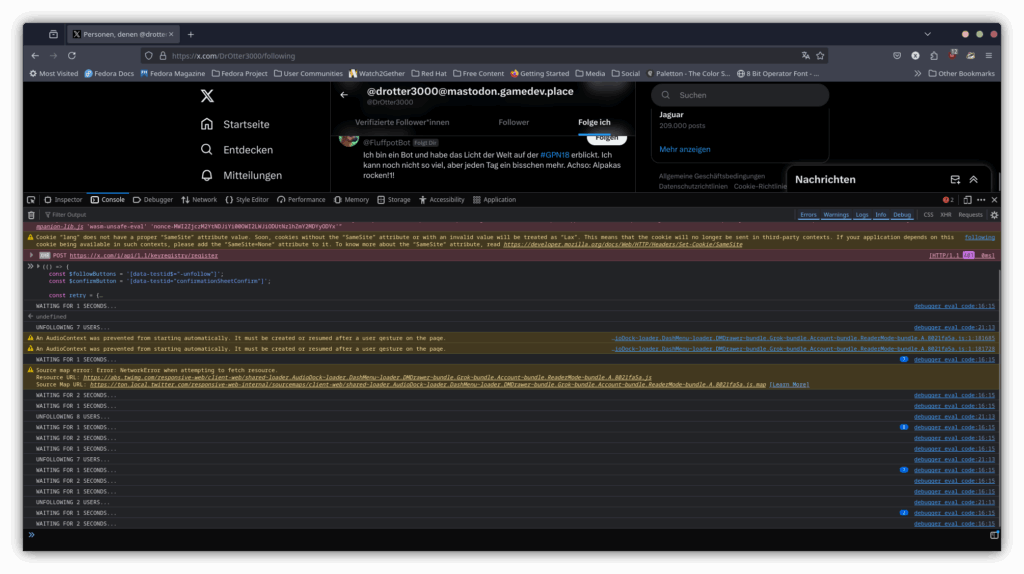This screenshot has width=1024, height=574.
Task: Open Entdecken explore page
Action: point(236,150)
